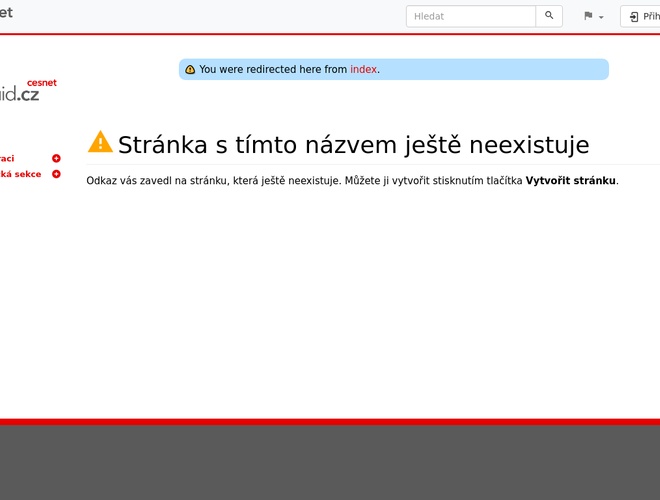Image resolution: width=660 pixels, height=500 pixels.
Task: Follow the 'index' link in notice
Action: (x=363, y=70)
